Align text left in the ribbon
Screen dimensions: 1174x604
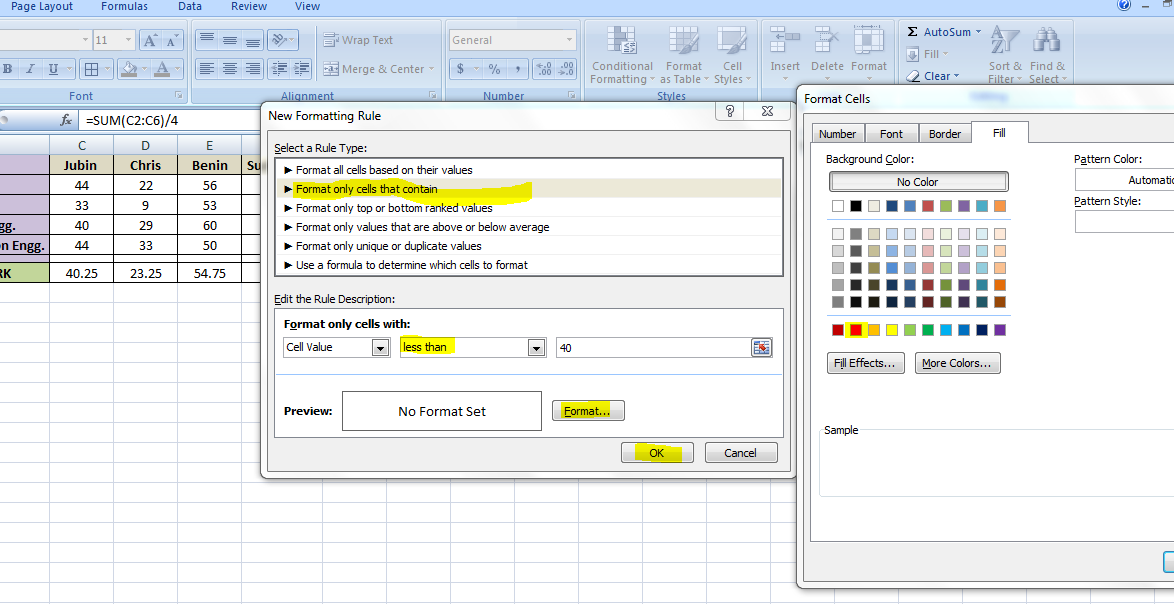coord(207,68)
